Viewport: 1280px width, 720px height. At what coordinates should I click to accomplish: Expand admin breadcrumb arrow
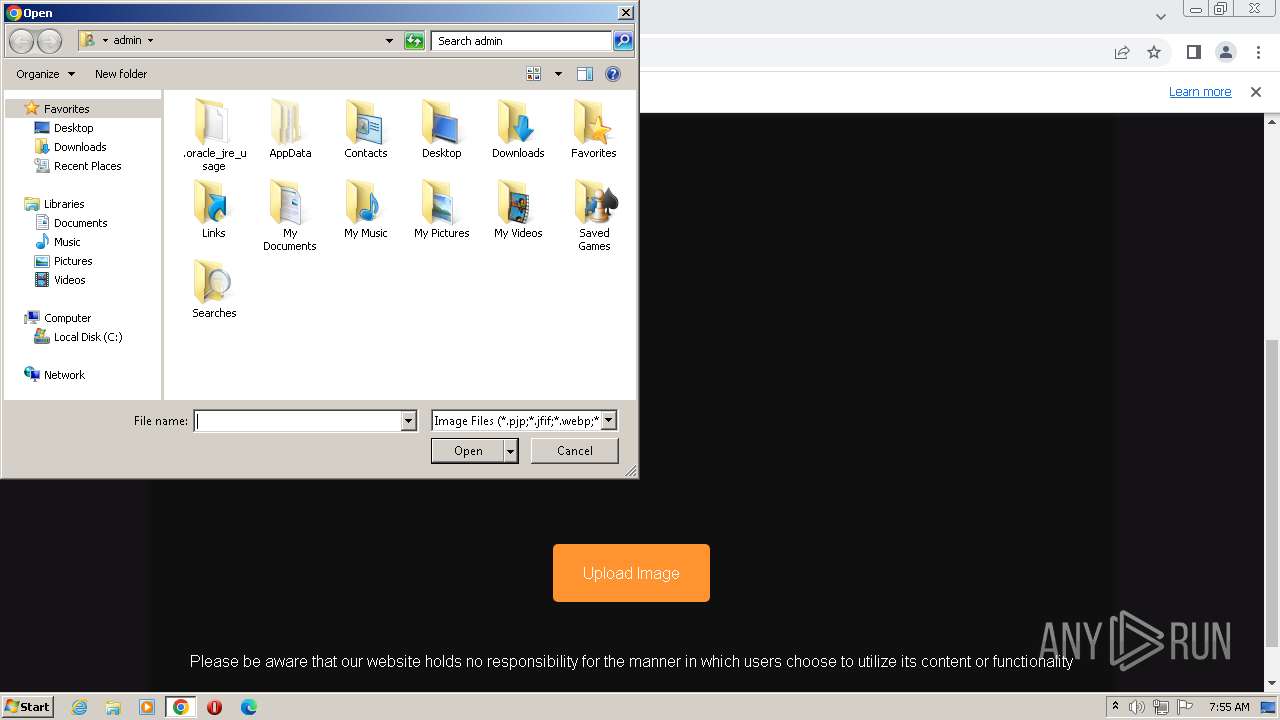click(x=150, y=41)
